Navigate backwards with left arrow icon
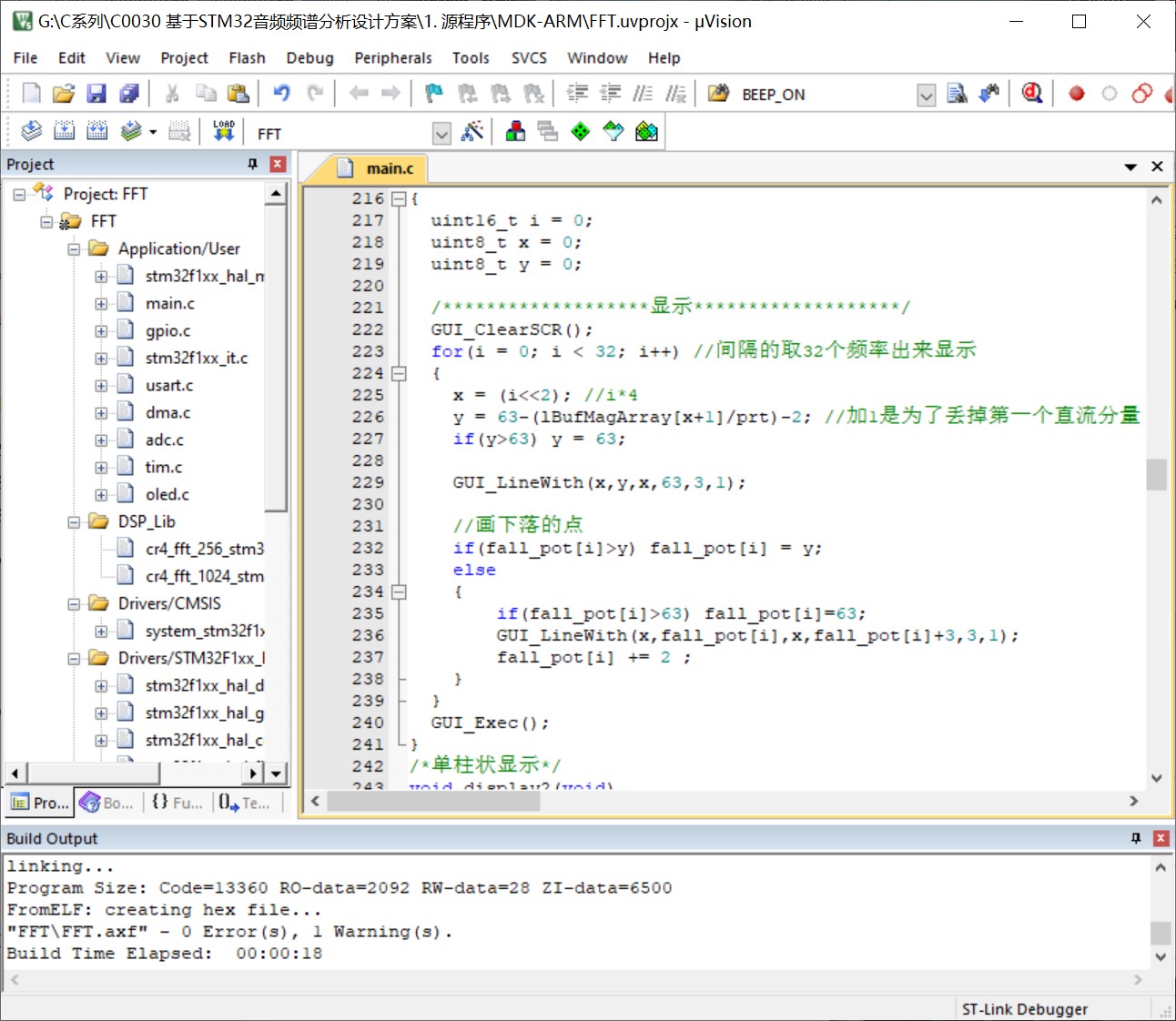Viewport: 1176px width, 1021px height. 359,93
